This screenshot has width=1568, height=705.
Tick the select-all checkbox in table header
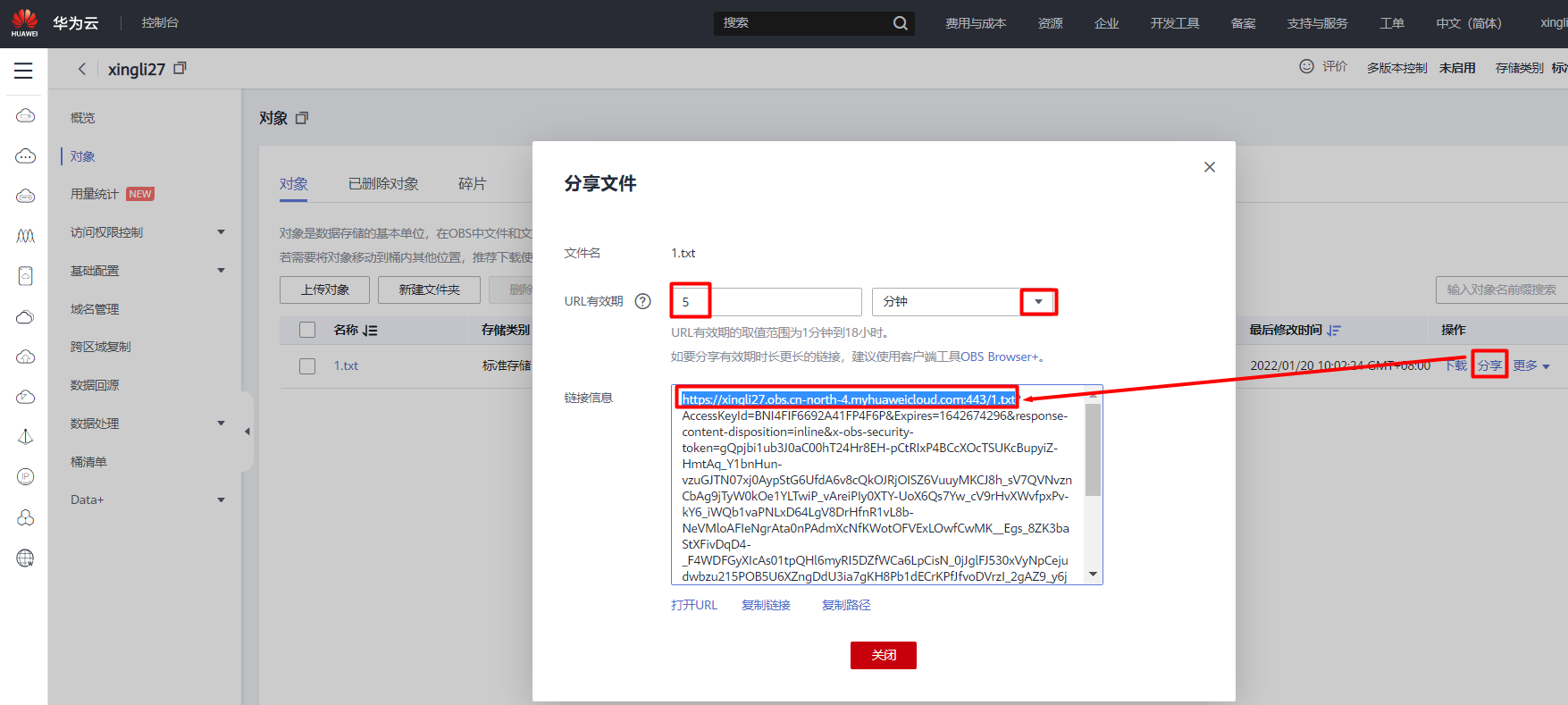(307, 330)
